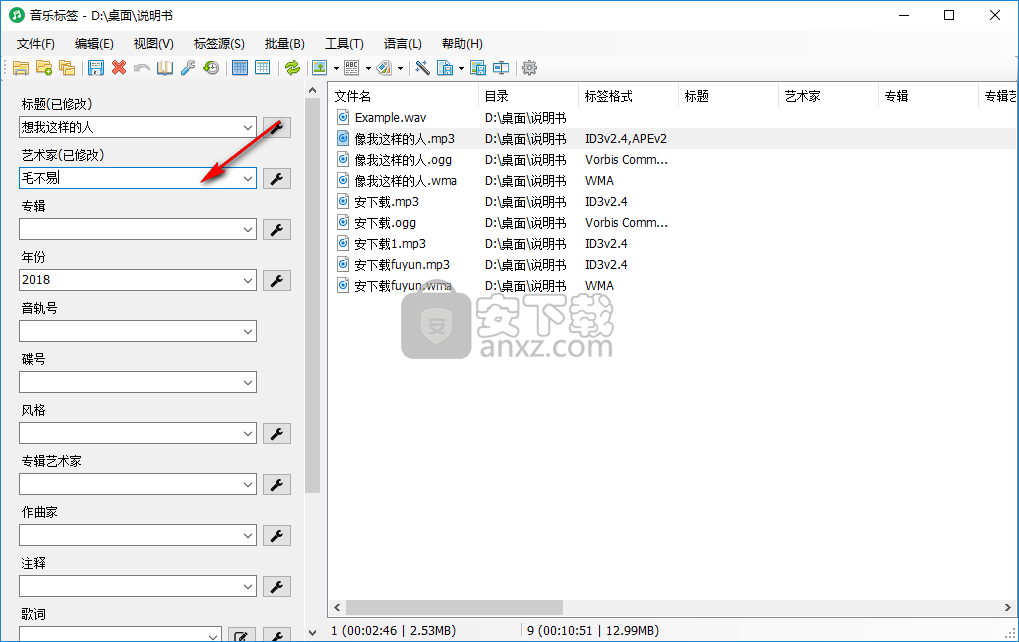Viewport: 1019px width, 642px height.
Task: Save tags with the floppy disk icon
Action: (96, 68)
